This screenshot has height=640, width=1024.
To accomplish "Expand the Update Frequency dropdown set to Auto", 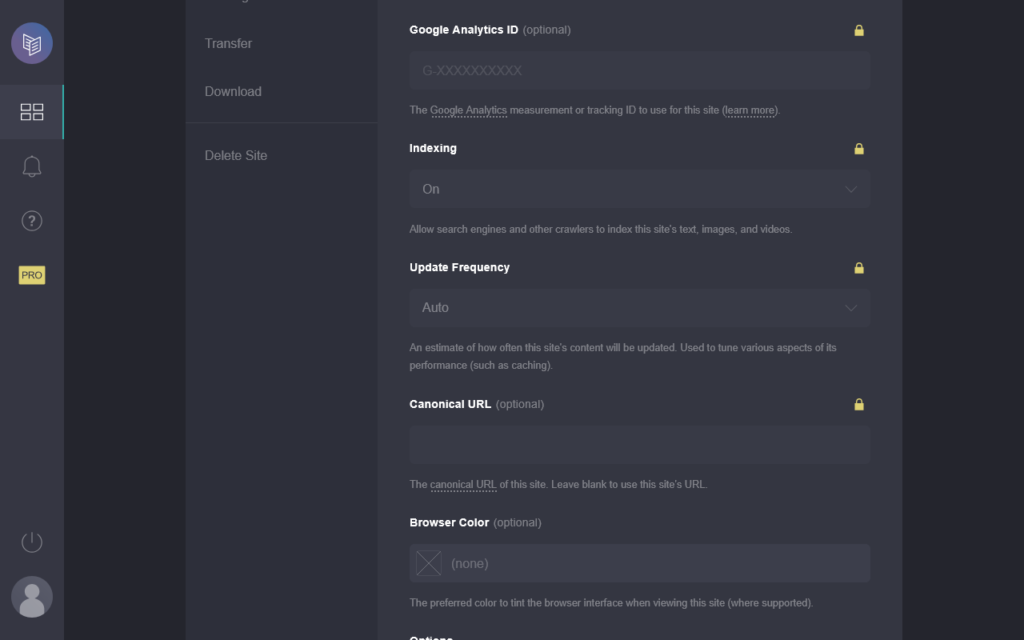I will 639,308.
